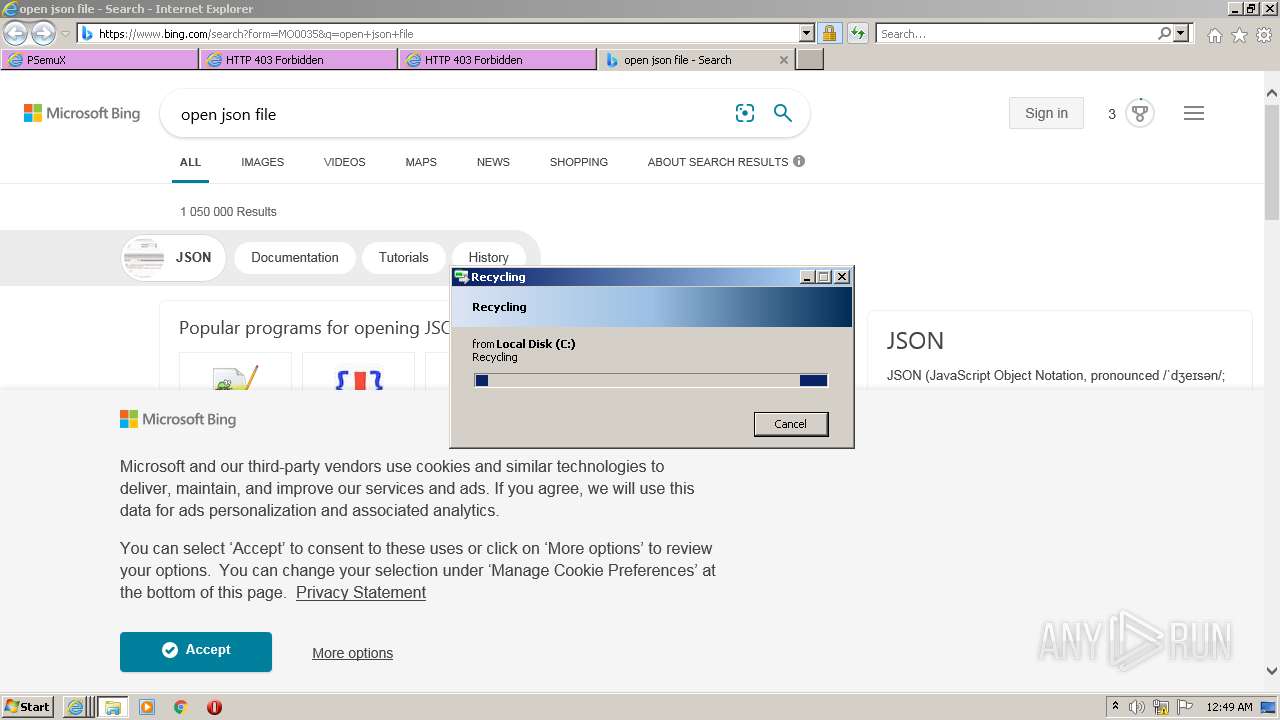Click the IE Home icon
Image resolution: width=1280 pixels, height=720 pixels.
tap(1214, 35)
